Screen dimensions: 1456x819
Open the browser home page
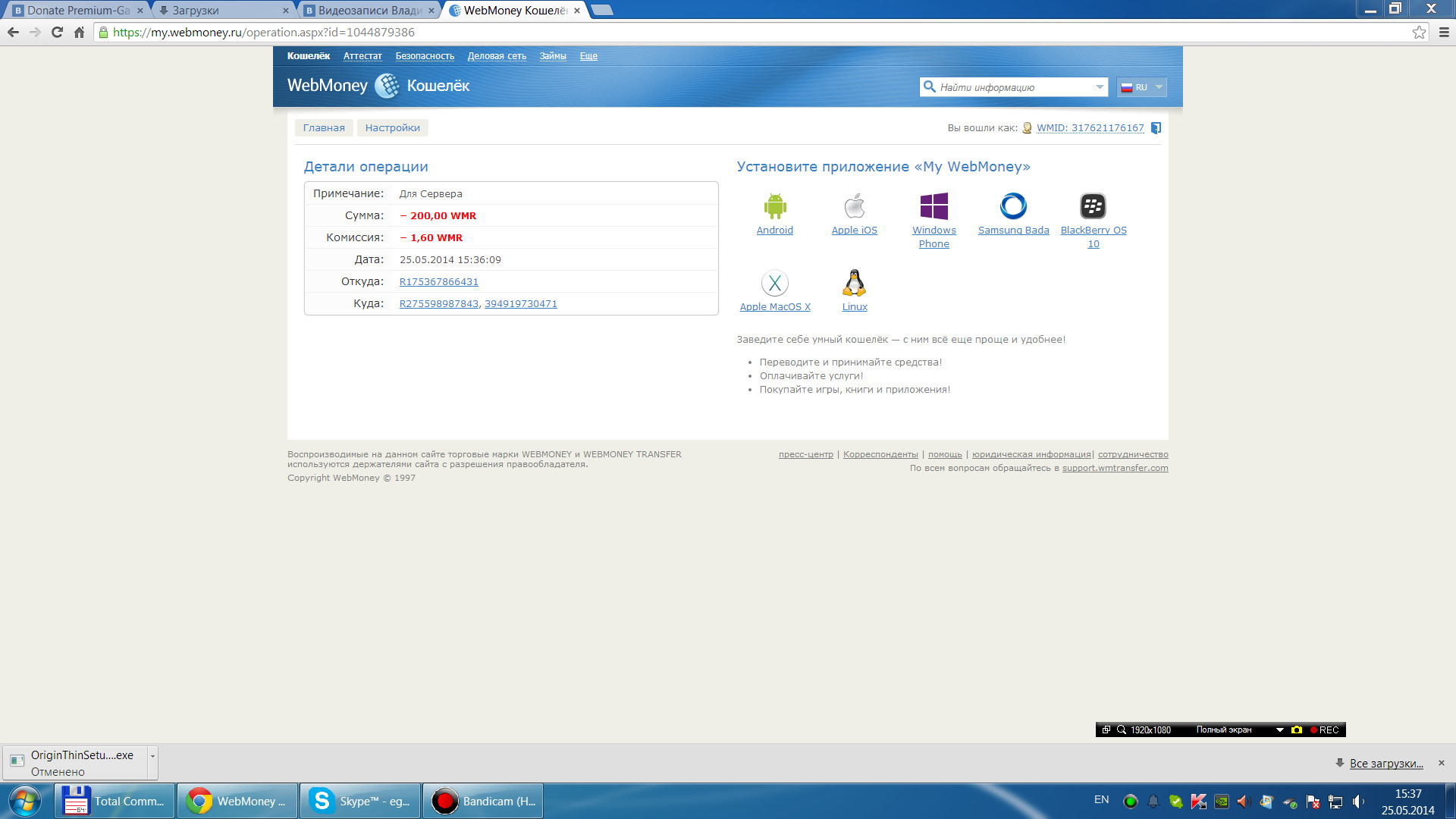tap(79, 33)
